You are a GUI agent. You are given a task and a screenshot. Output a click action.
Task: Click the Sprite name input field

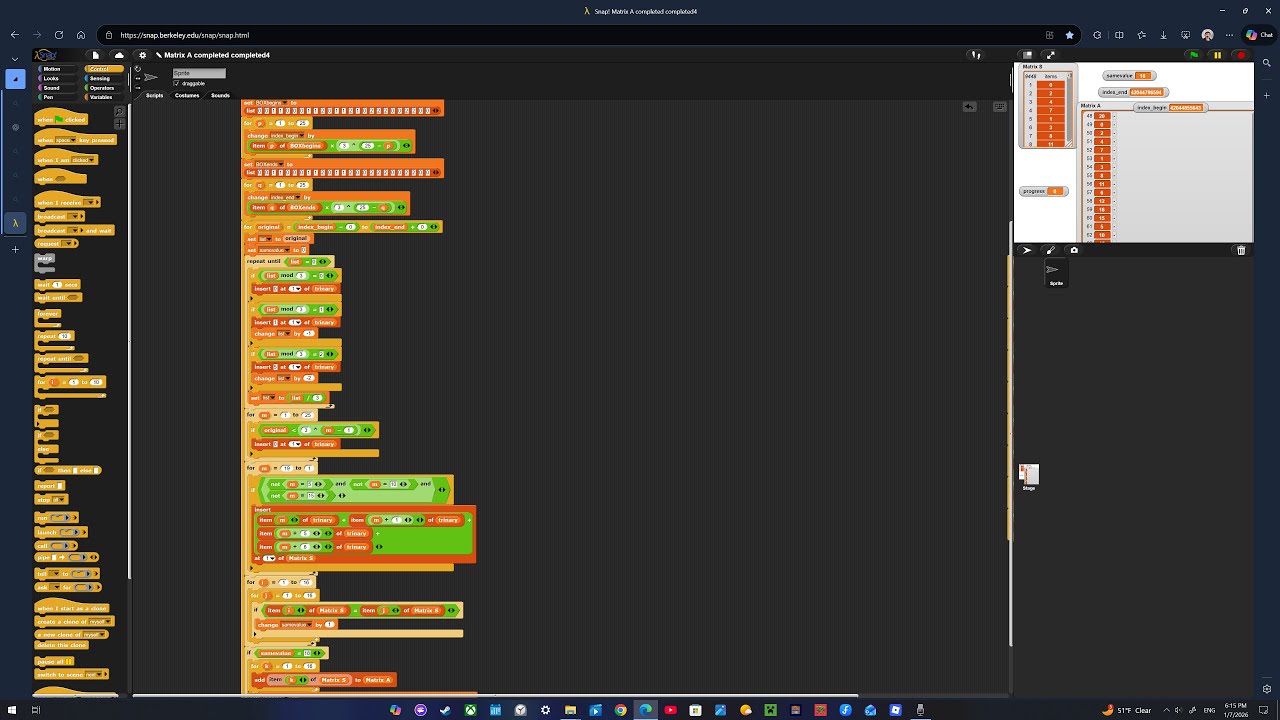coord(199,73)
